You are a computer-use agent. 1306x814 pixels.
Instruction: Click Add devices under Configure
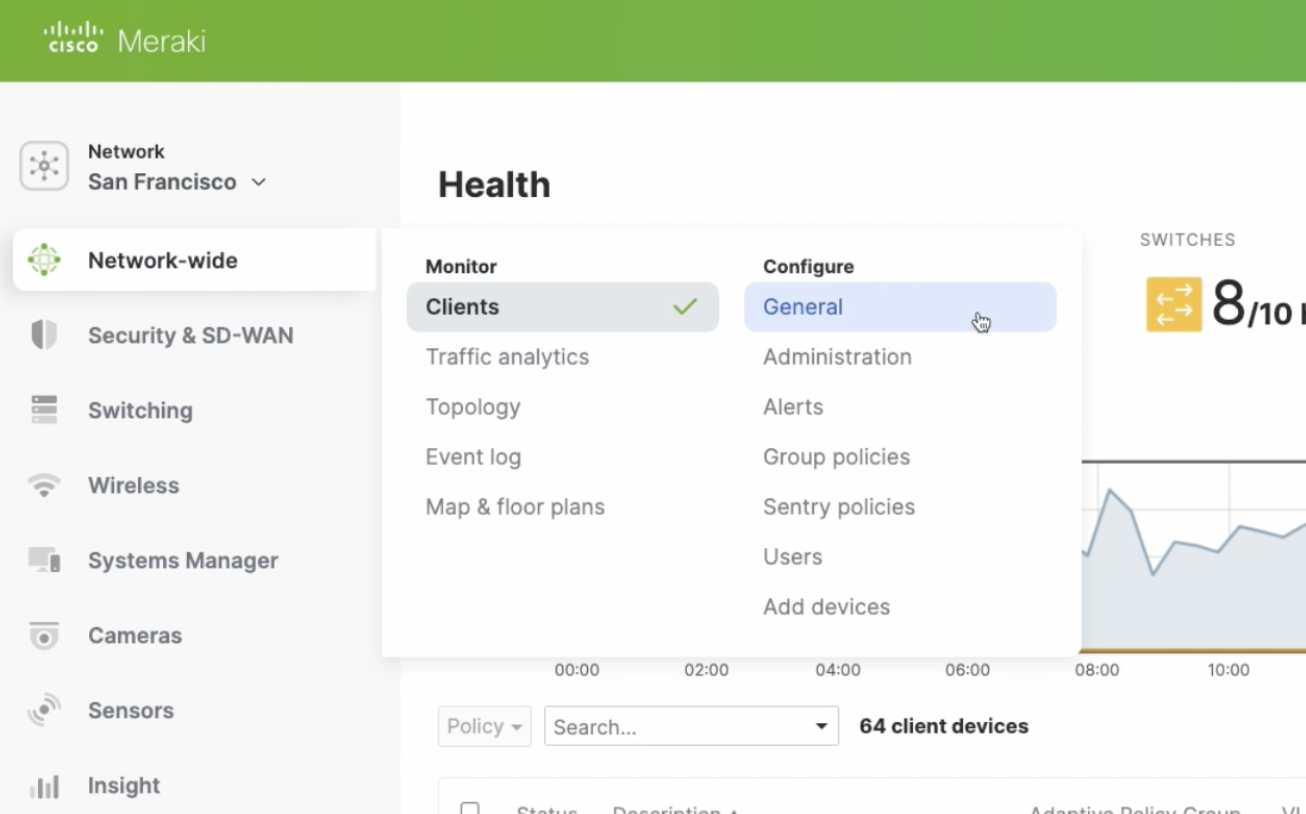pyautogui.click(x=826, y=607)
